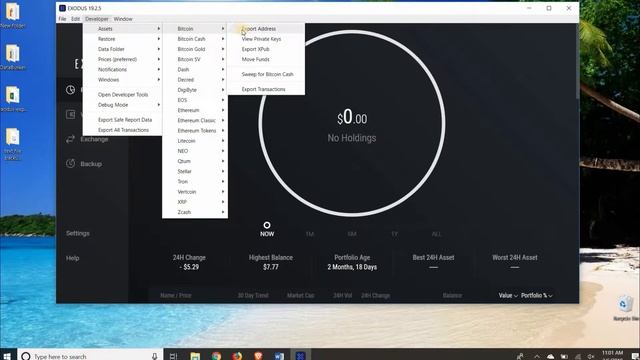Open the Recycle Bin on desktop

(x=625, y=308)
